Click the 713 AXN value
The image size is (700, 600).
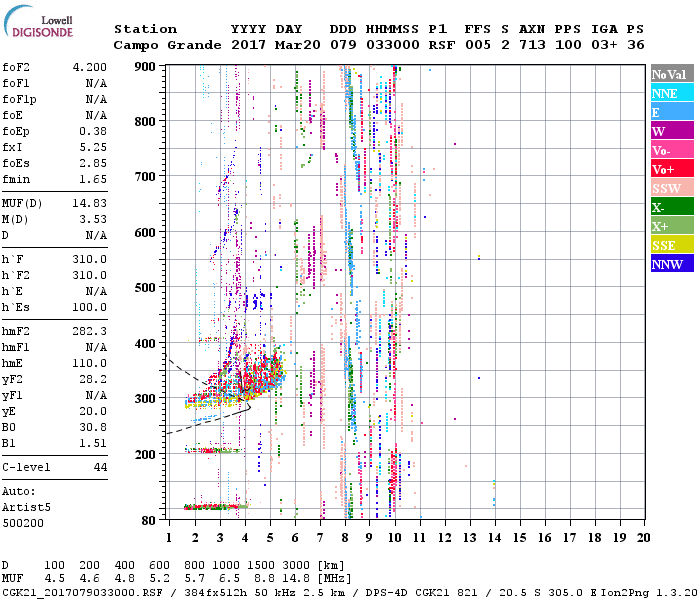tap(532, 45)
